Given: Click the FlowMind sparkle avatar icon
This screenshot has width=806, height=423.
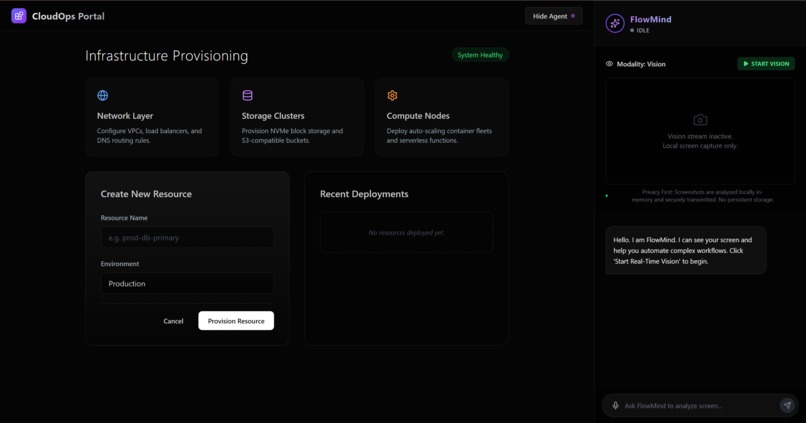Looking at the screenshot, I should 615,23.
